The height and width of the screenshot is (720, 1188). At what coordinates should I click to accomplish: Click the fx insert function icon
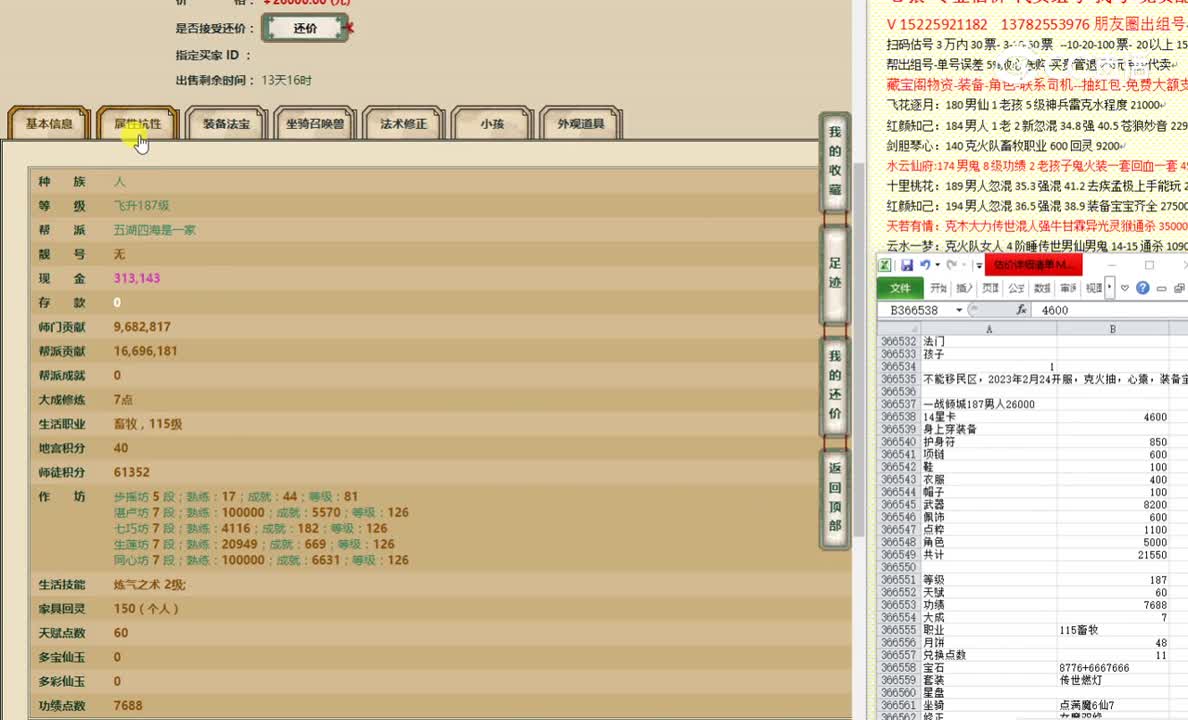coord(1021,310)
